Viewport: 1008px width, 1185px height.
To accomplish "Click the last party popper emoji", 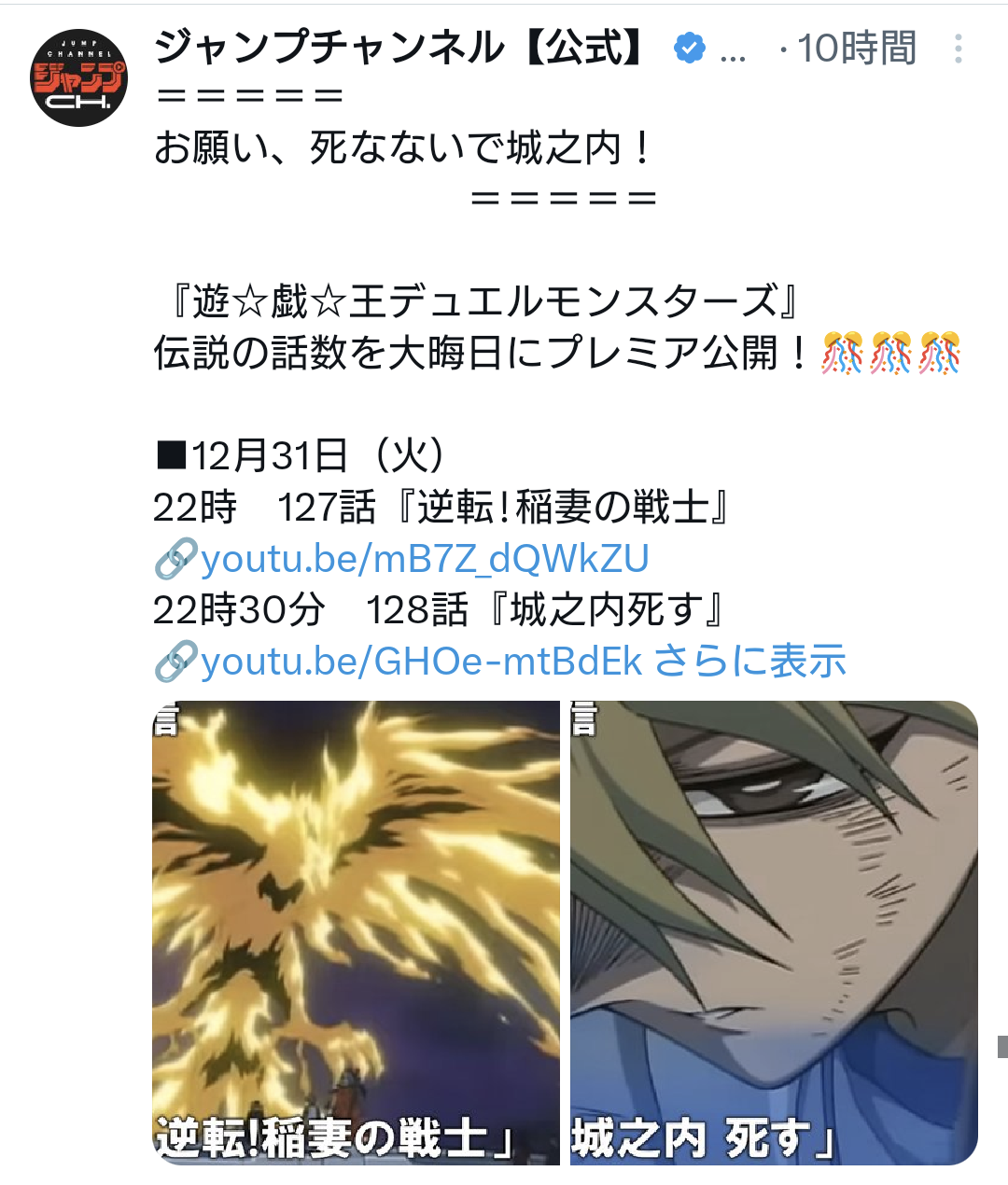I will click(x=940, y=354).
